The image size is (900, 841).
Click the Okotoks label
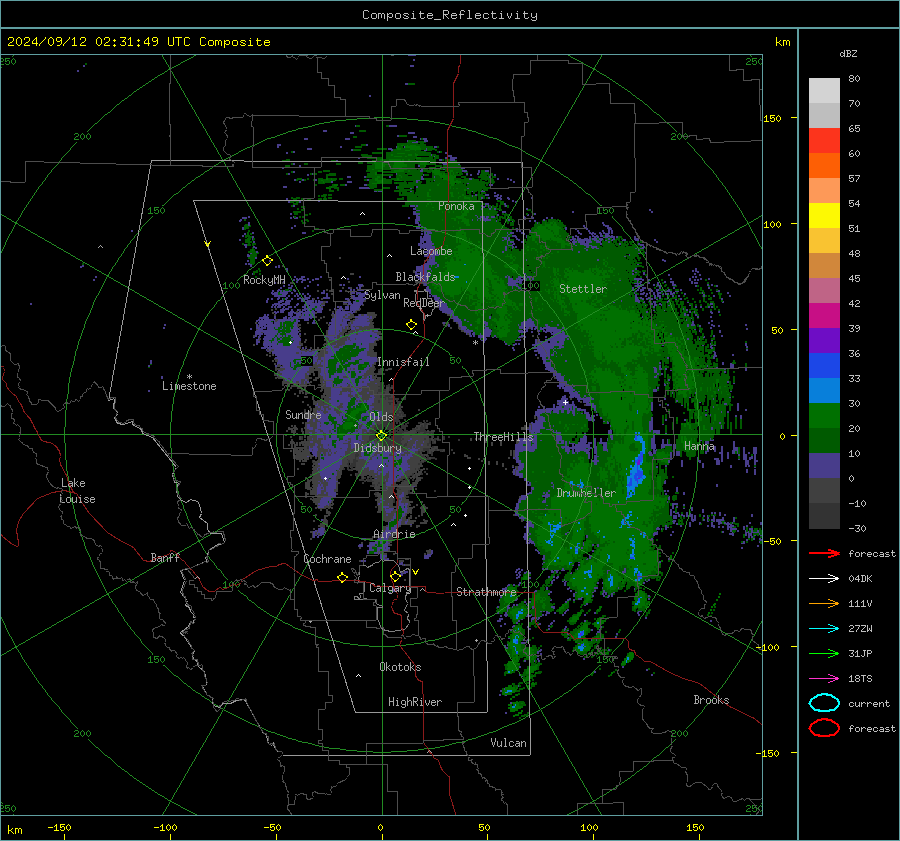coord(400,667)
